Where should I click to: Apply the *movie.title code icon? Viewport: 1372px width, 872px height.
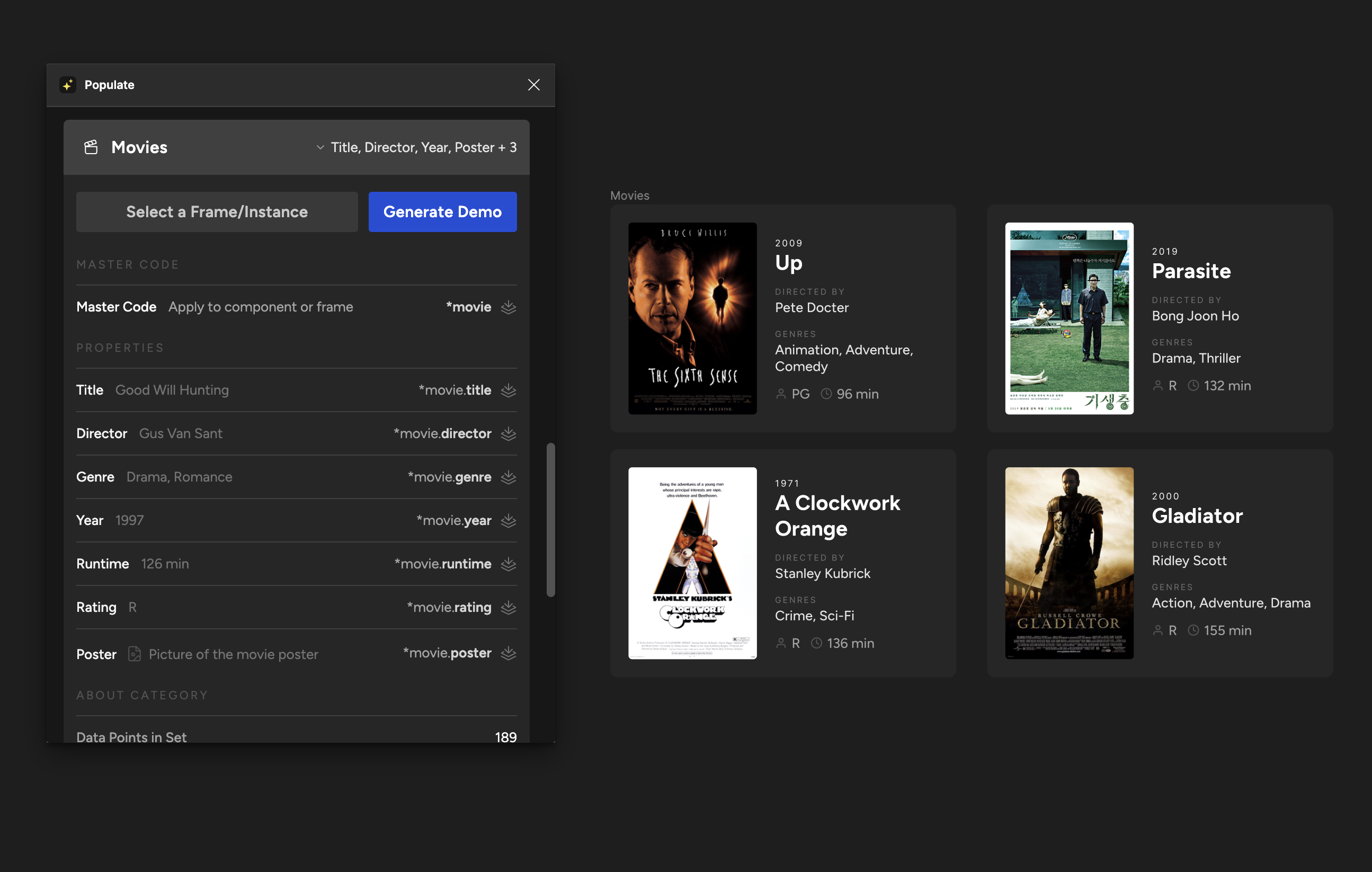pyautogui.click(x=508, y=390)
